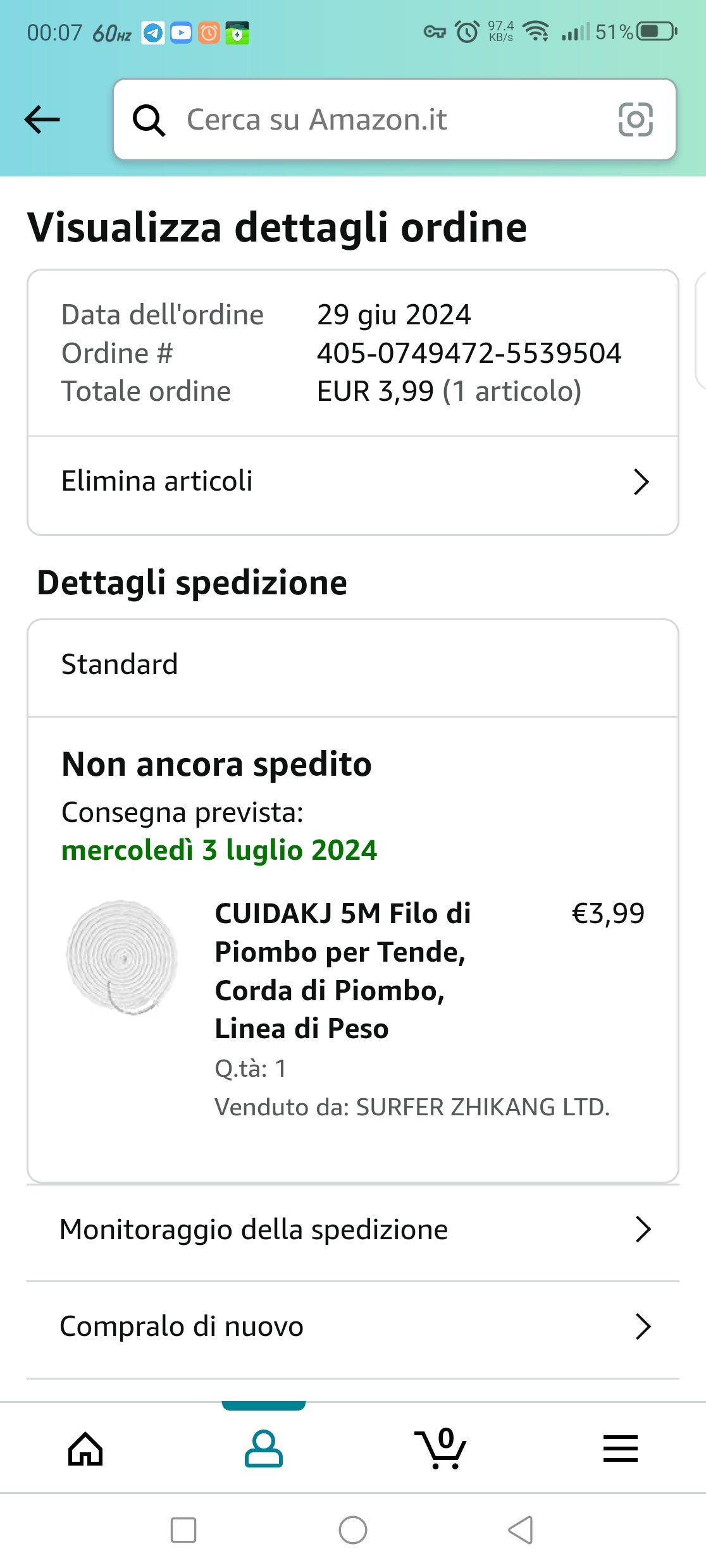
Task: Open camera lens search icon
Action: click(x=635, y=119)
